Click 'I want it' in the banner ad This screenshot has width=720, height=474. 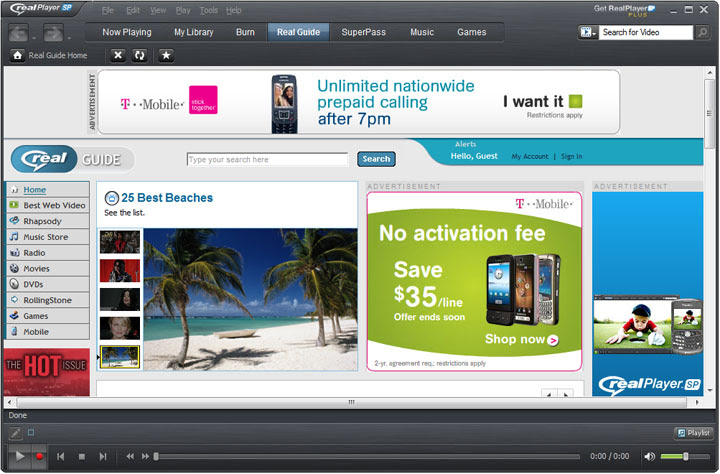[542, 101]
